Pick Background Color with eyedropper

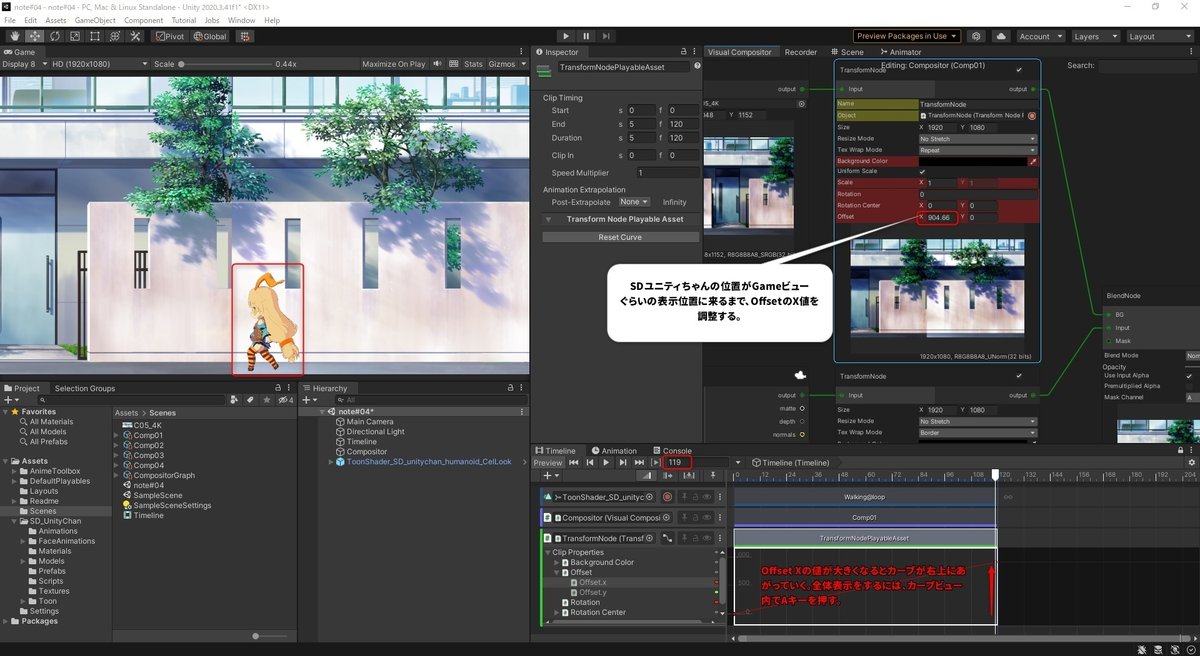1033,160
